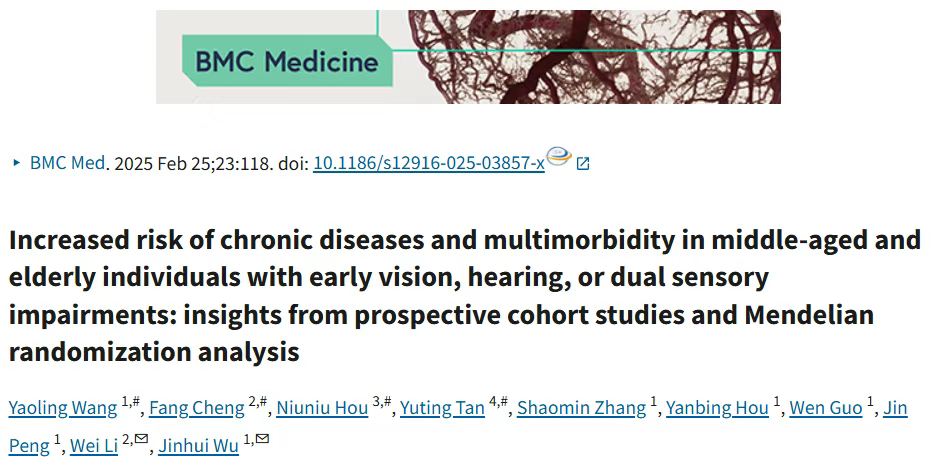The width and height of the screenshot is (932, 469).
Task: Open author Wei Li's details
Action: [x=94, y=445]
